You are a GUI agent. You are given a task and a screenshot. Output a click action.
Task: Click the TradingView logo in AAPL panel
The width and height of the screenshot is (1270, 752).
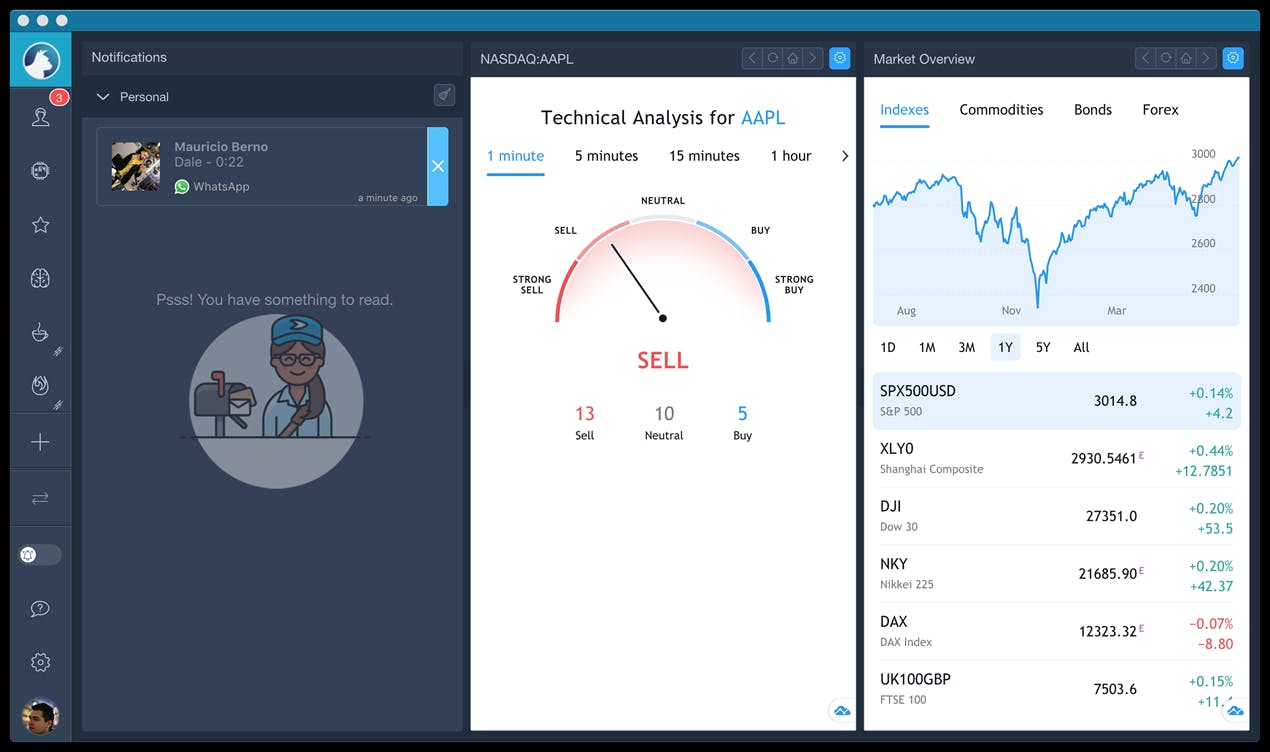(842, 711)
